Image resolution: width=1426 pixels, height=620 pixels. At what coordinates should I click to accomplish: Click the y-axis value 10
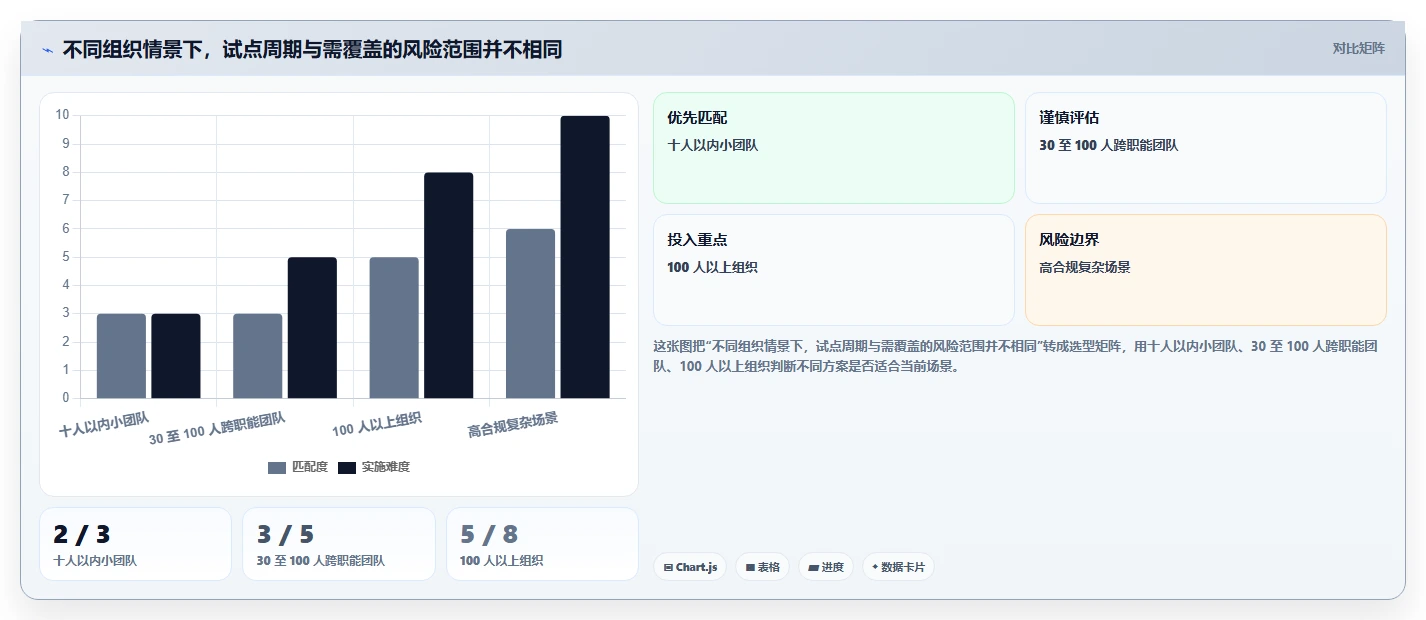[62, 115]
